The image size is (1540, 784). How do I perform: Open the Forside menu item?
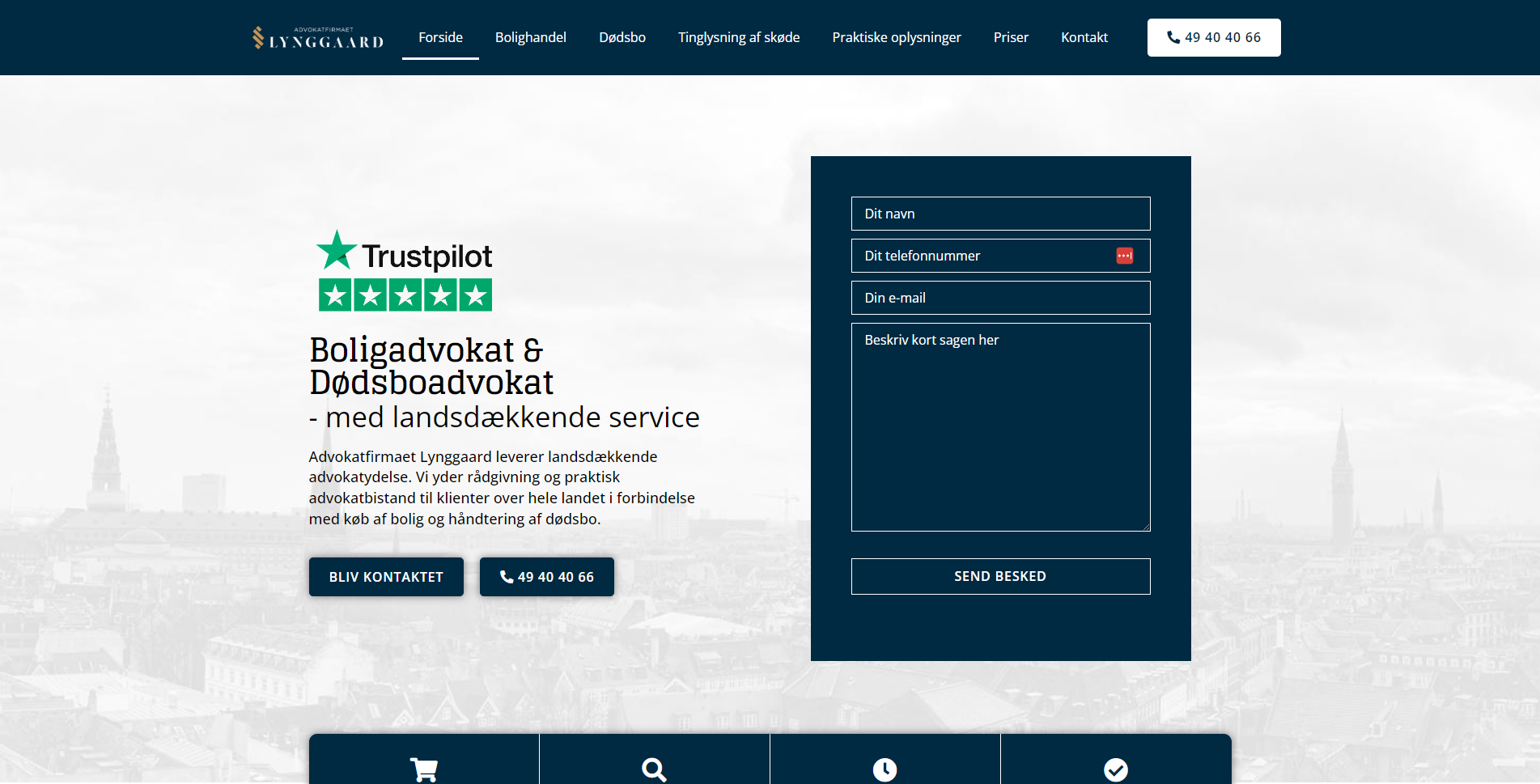[440, 37]
